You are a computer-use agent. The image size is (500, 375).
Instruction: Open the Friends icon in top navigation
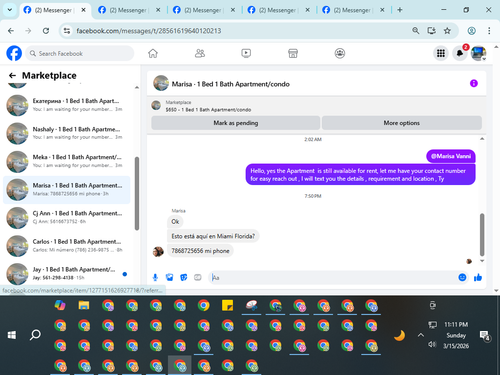(200, 53)
